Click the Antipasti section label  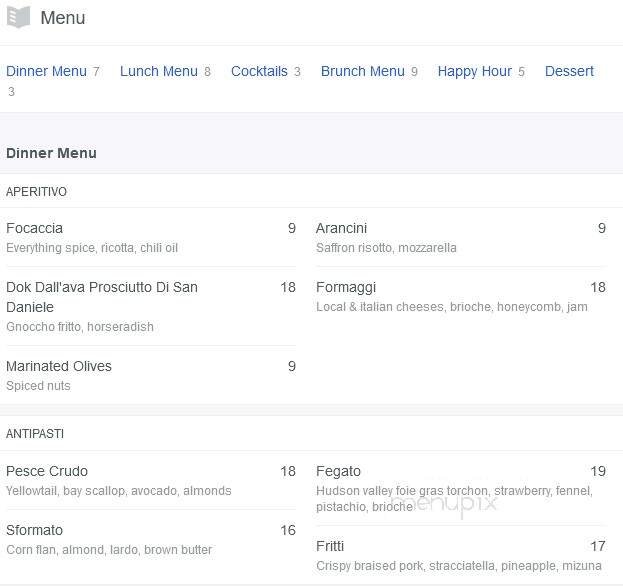tap(35, 434)
